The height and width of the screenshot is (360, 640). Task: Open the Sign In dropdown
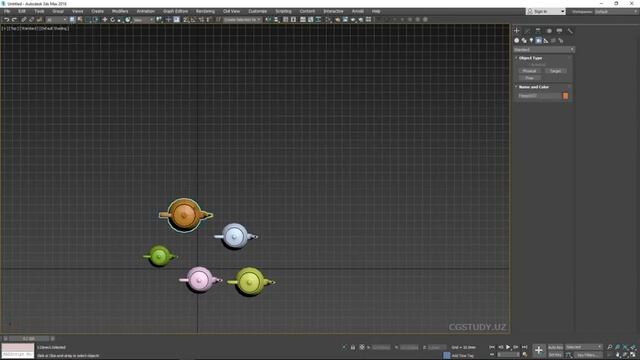point(546,11)
